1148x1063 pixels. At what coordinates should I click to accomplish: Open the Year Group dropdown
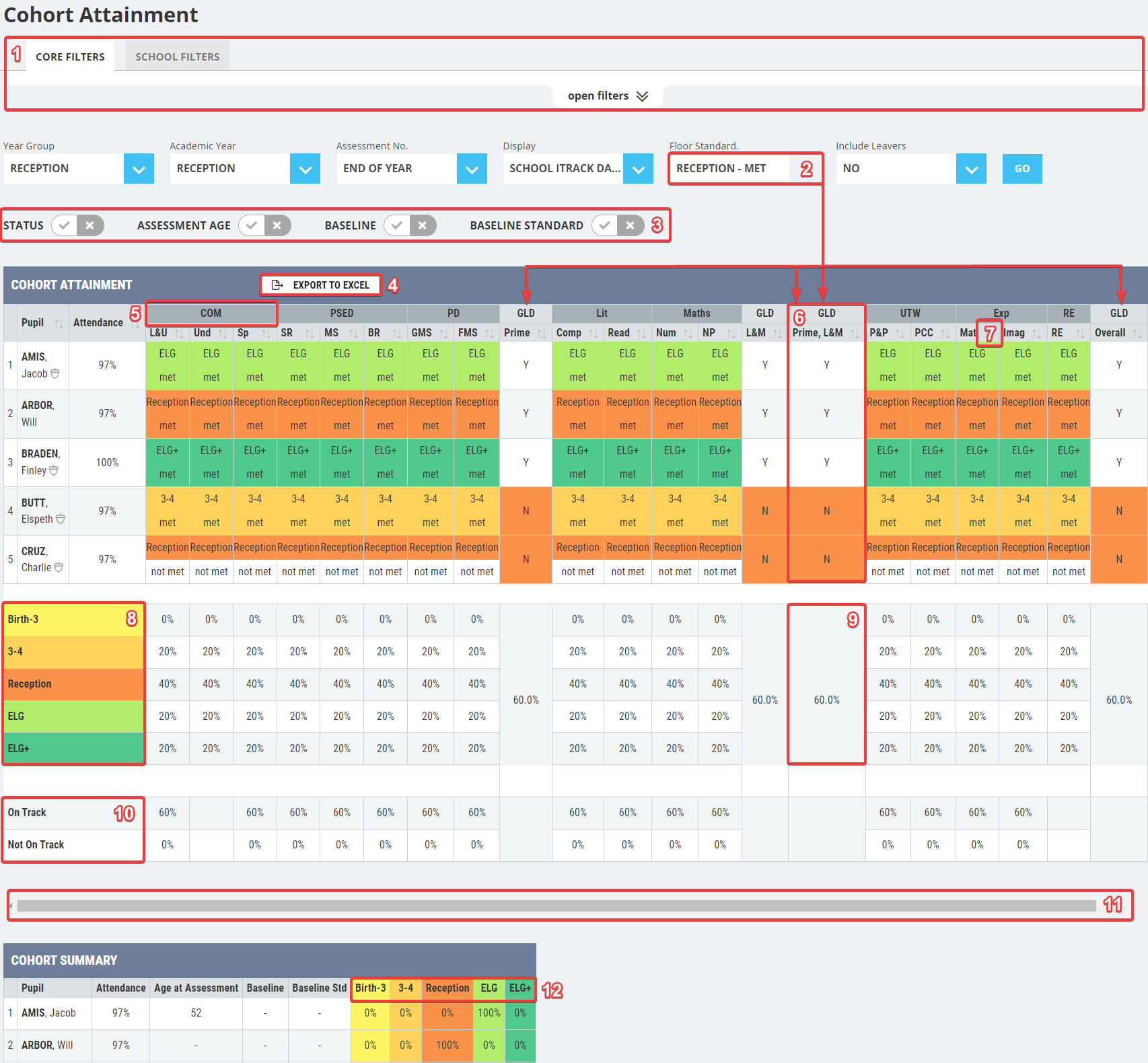pyautogui.click(x=139, y=169)
